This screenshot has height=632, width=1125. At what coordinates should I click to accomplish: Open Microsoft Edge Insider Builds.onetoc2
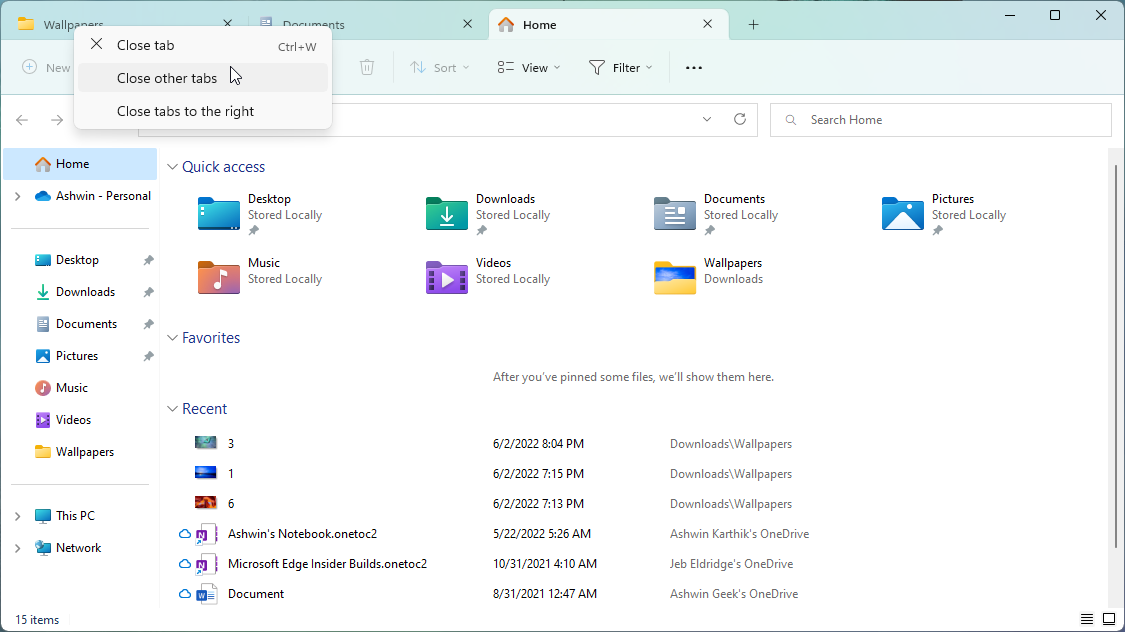point(327,564)
